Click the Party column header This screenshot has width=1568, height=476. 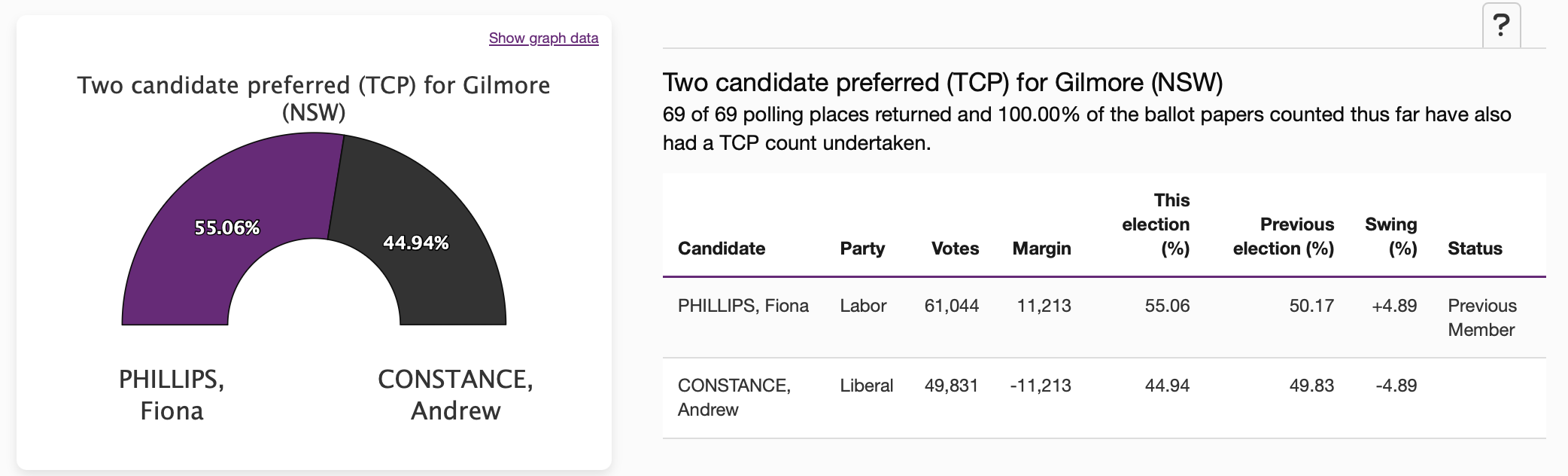(x=862, y=249)
